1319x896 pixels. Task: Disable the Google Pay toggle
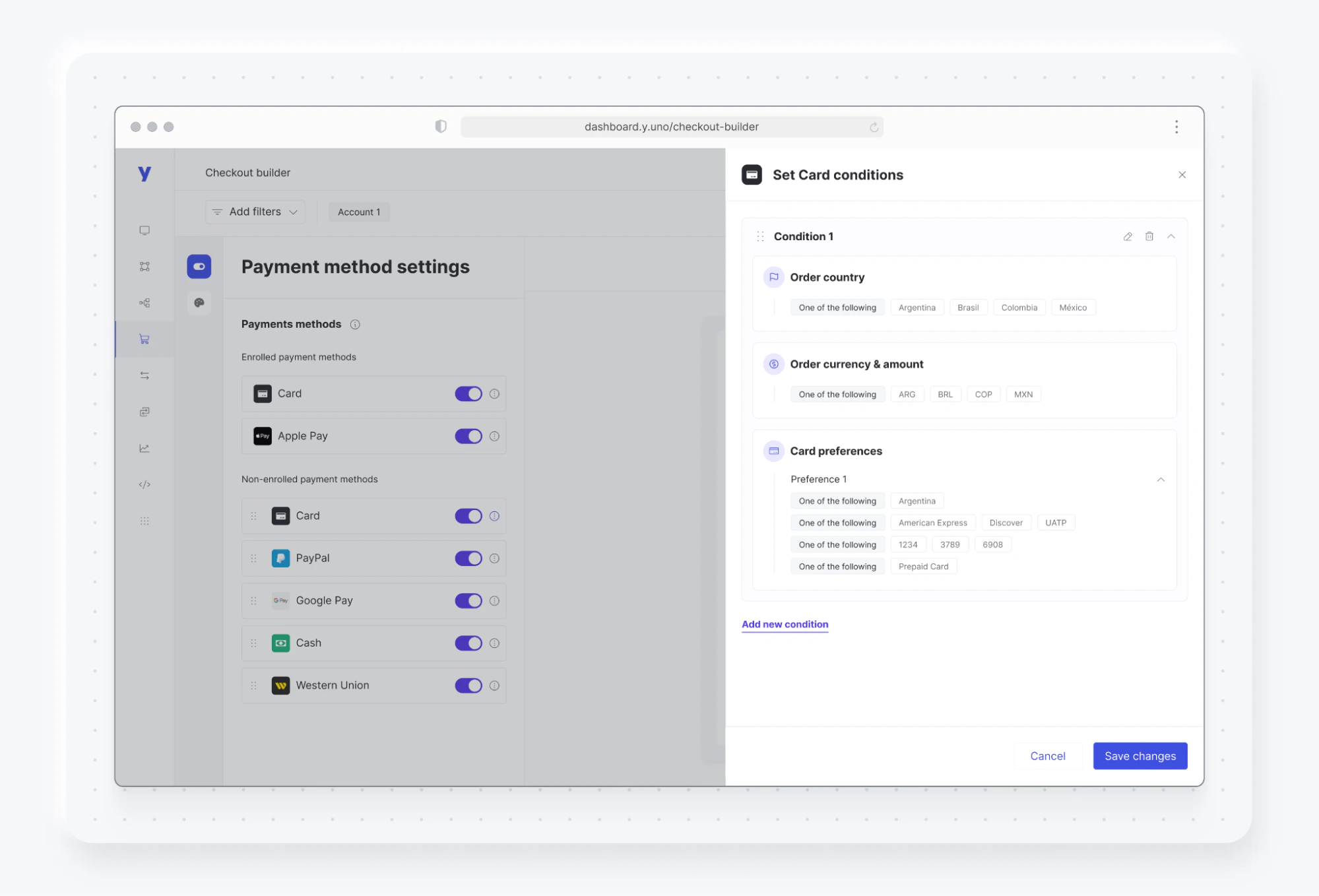point(468,600)
